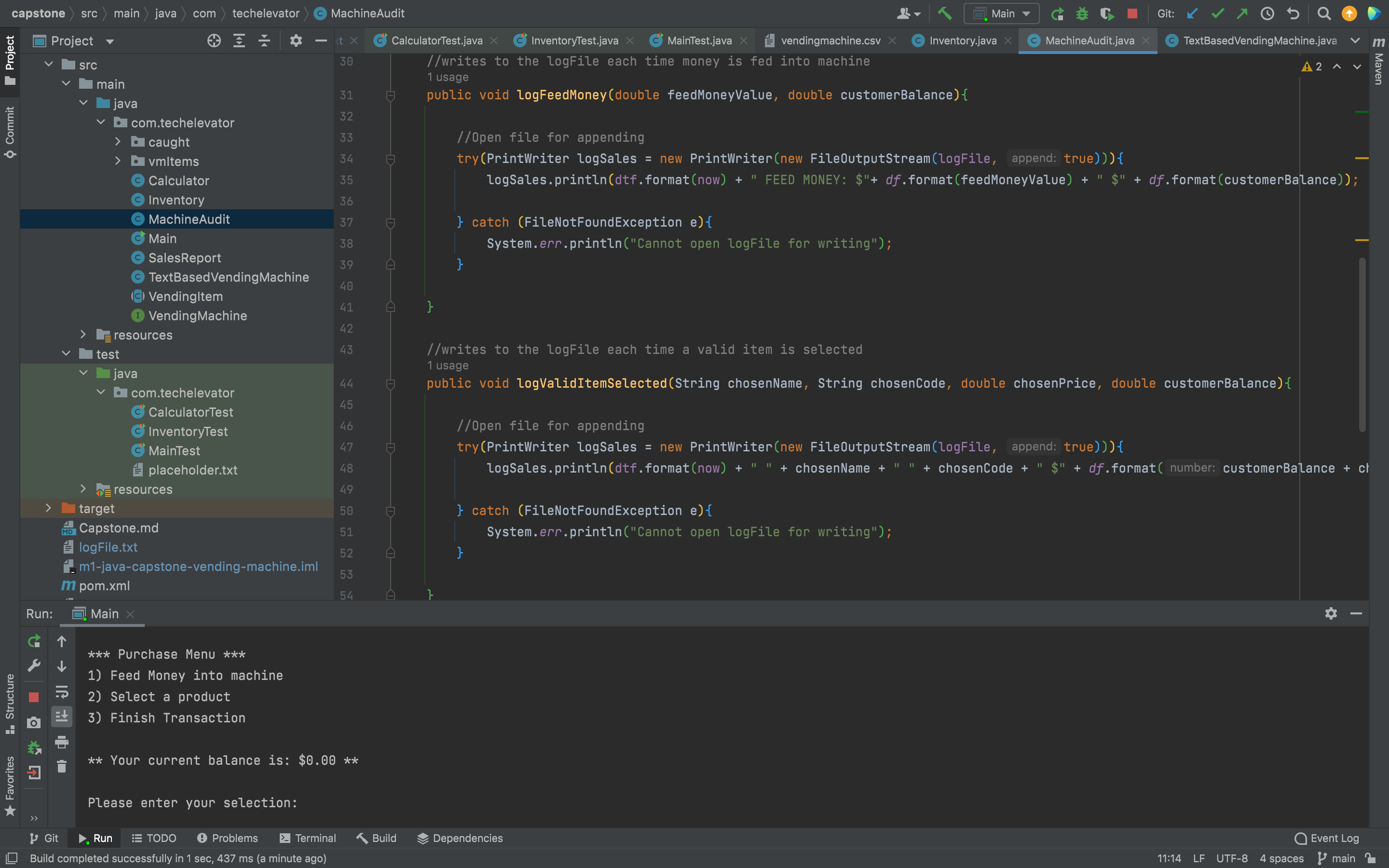Start debugging with the bug icon
The image size is (1389, 868).
pos(1082,13)
